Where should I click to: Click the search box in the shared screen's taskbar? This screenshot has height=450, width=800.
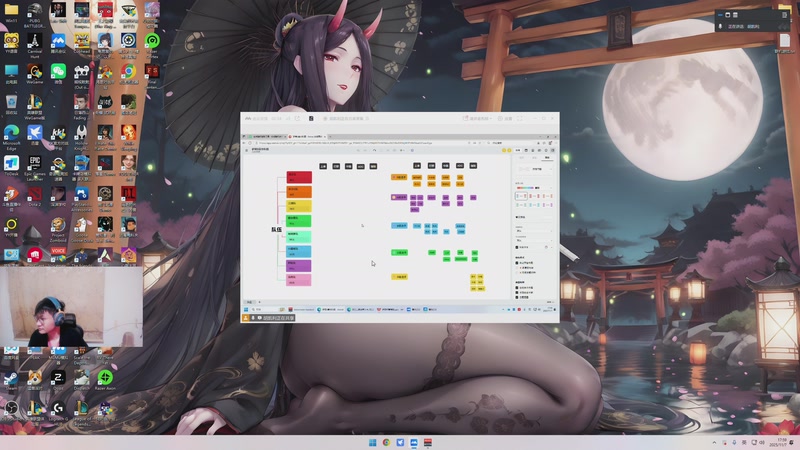point(267,310)
